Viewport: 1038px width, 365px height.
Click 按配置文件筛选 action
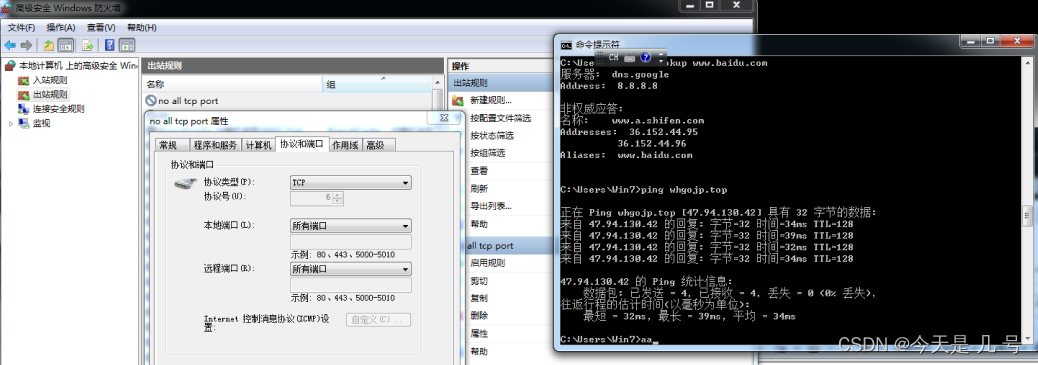click(x=500, y=118)
